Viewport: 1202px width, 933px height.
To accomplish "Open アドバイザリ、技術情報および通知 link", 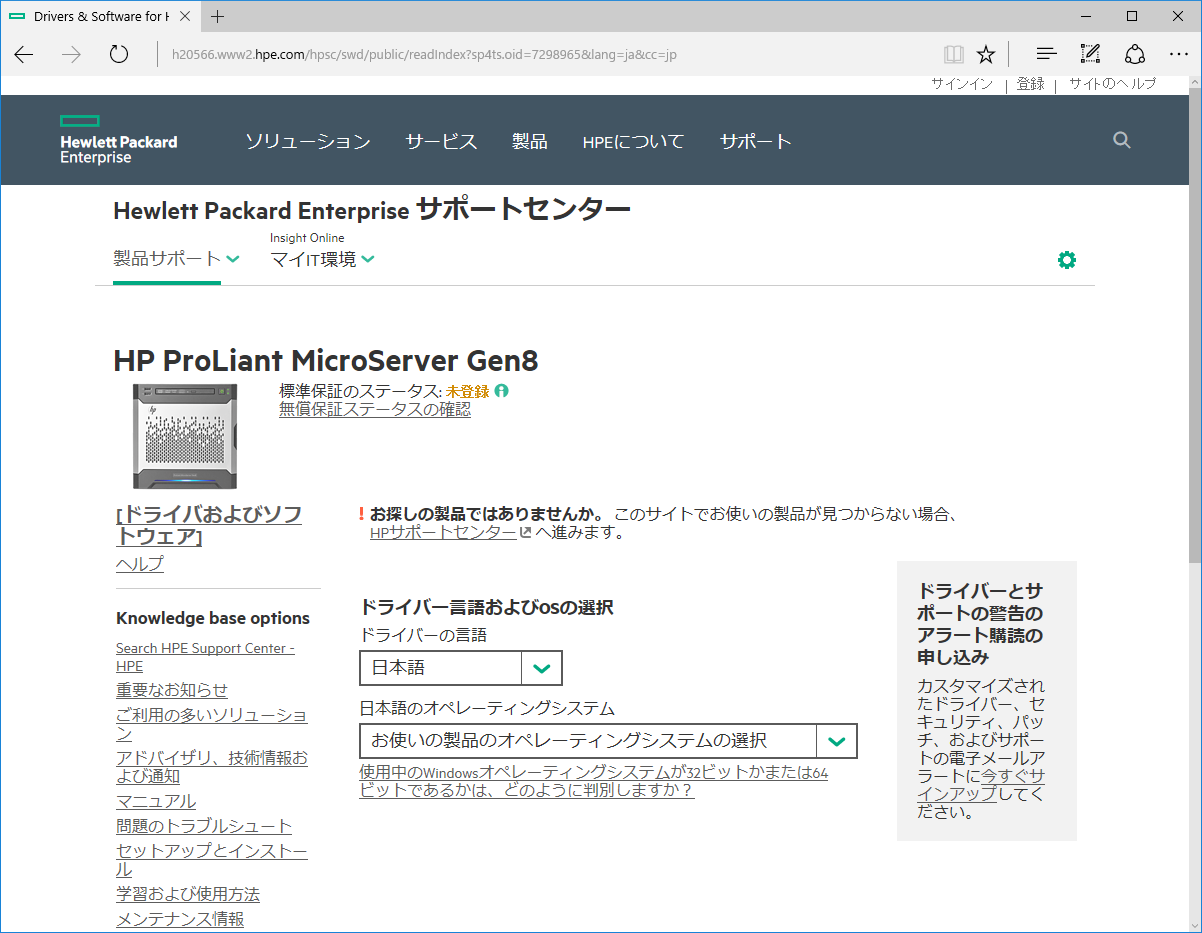I will (x=212, y=767).
